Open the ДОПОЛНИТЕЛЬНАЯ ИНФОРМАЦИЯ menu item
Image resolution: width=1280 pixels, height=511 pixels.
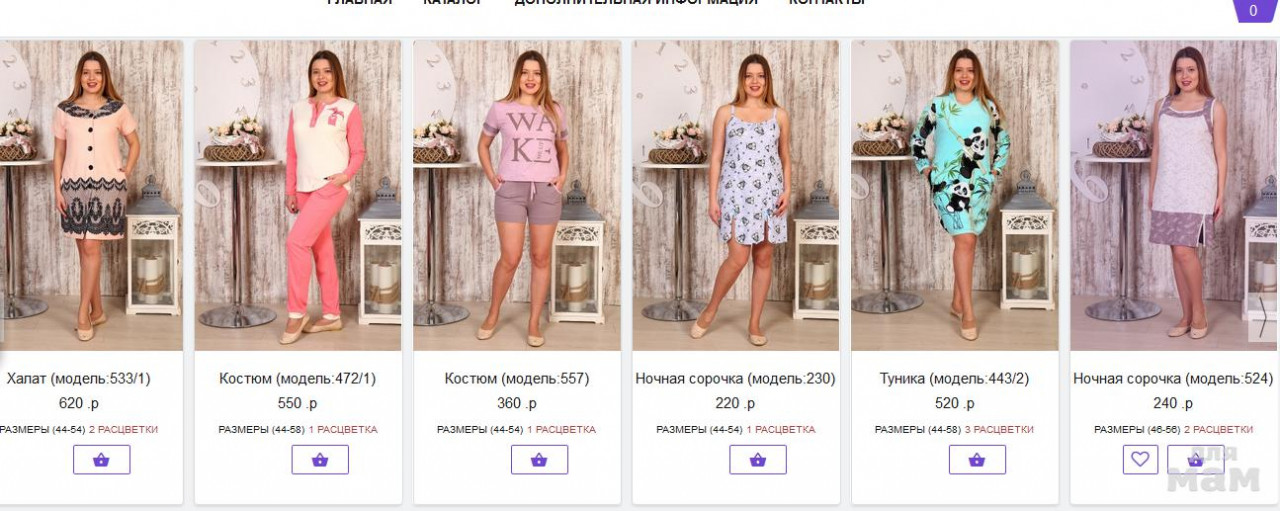coord(635,3)
